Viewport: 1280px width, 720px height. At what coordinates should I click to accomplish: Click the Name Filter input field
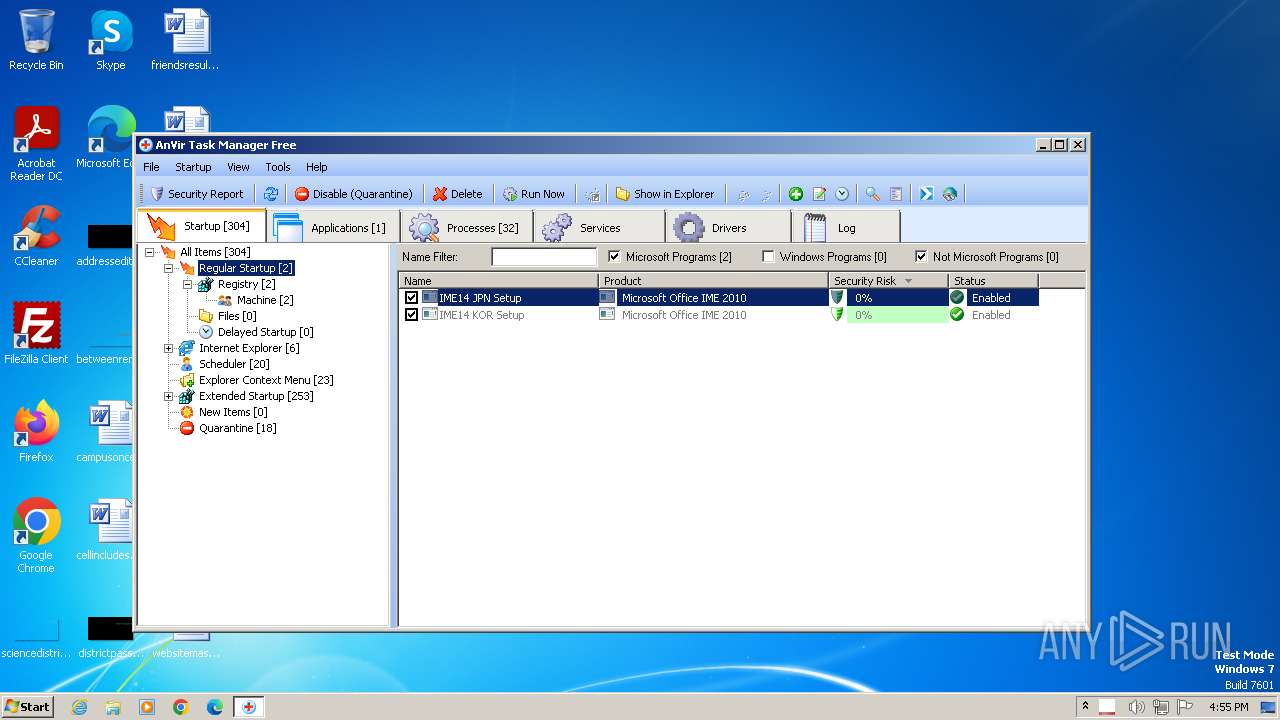(544, 257)
